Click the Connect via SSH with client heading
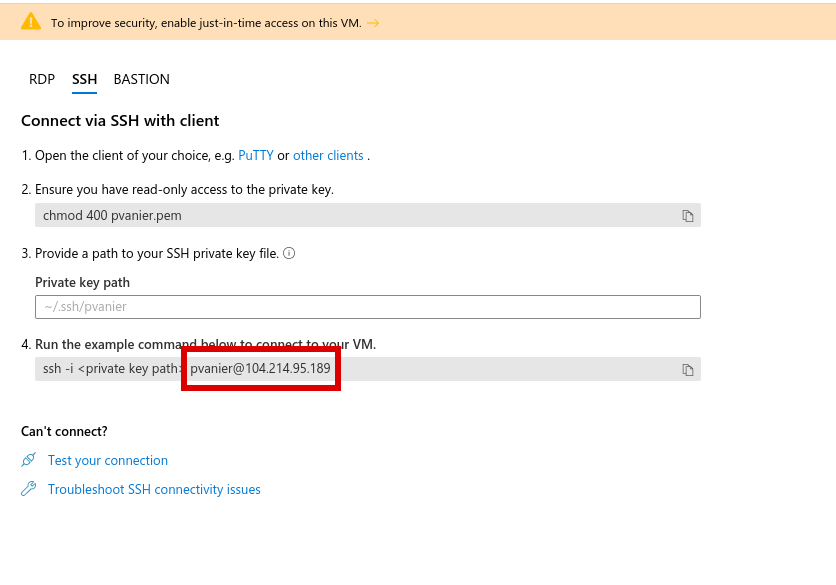Image resolution: width=836 pixels, height=585 pixels. [120, 121]
